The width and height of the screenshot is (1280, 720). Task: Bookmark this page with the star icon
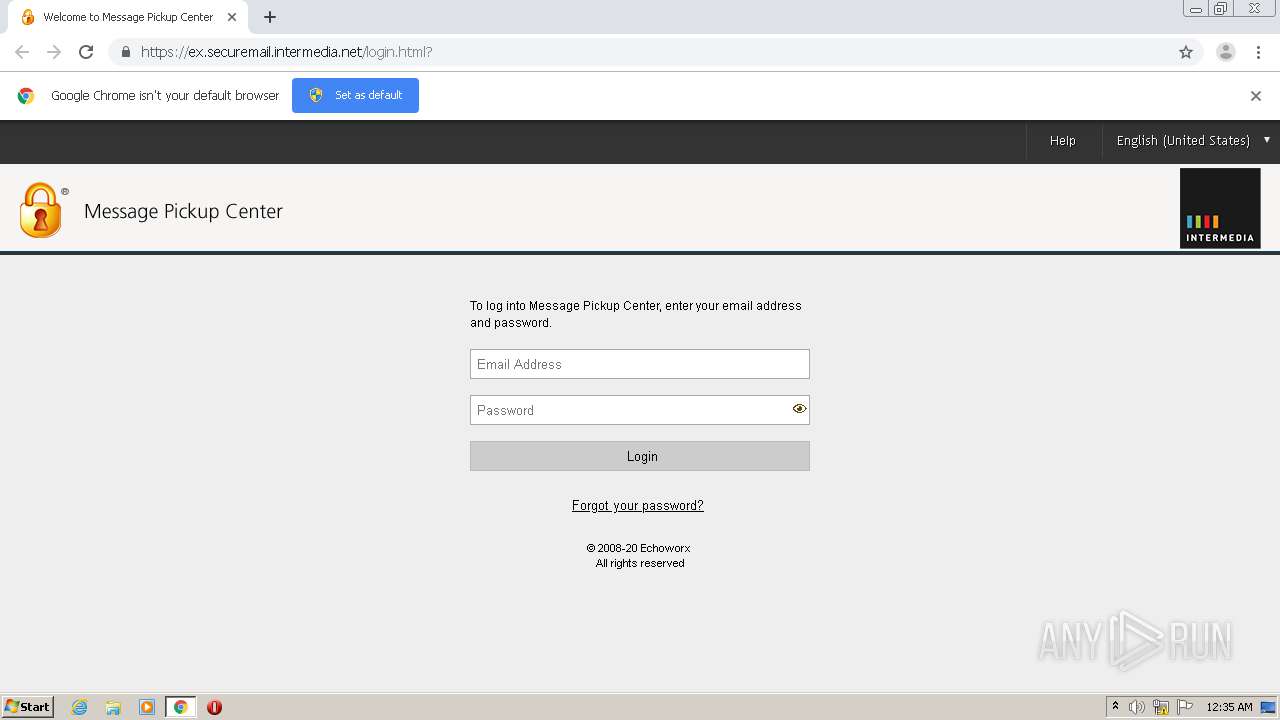pos(1186,52)
